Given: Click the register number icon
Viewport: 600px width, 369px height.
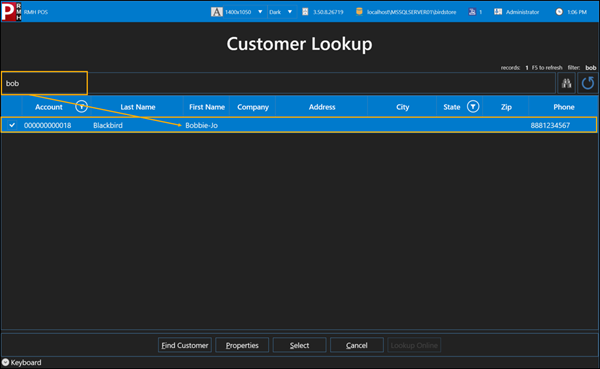Looking at the screenshot, I should pyautogui.click(x=472, y=12).
